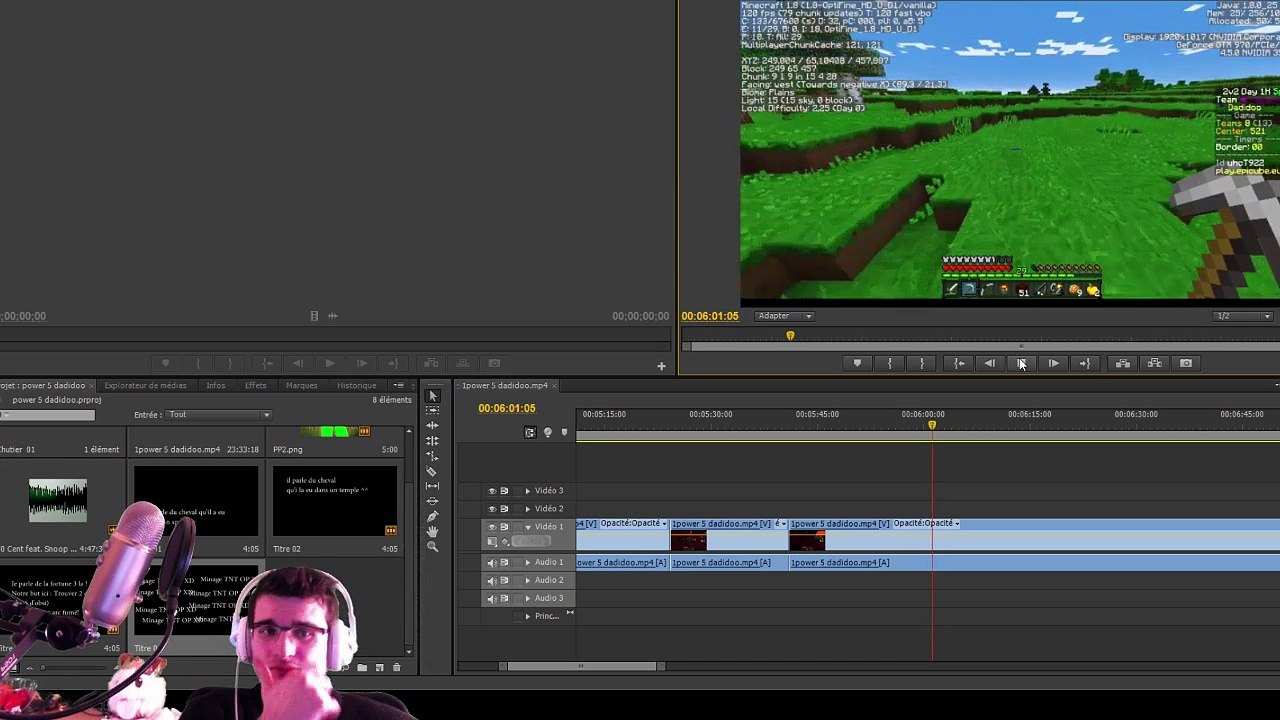Hide the Vidéo 2 track with its eye

(x=492, y=509)
